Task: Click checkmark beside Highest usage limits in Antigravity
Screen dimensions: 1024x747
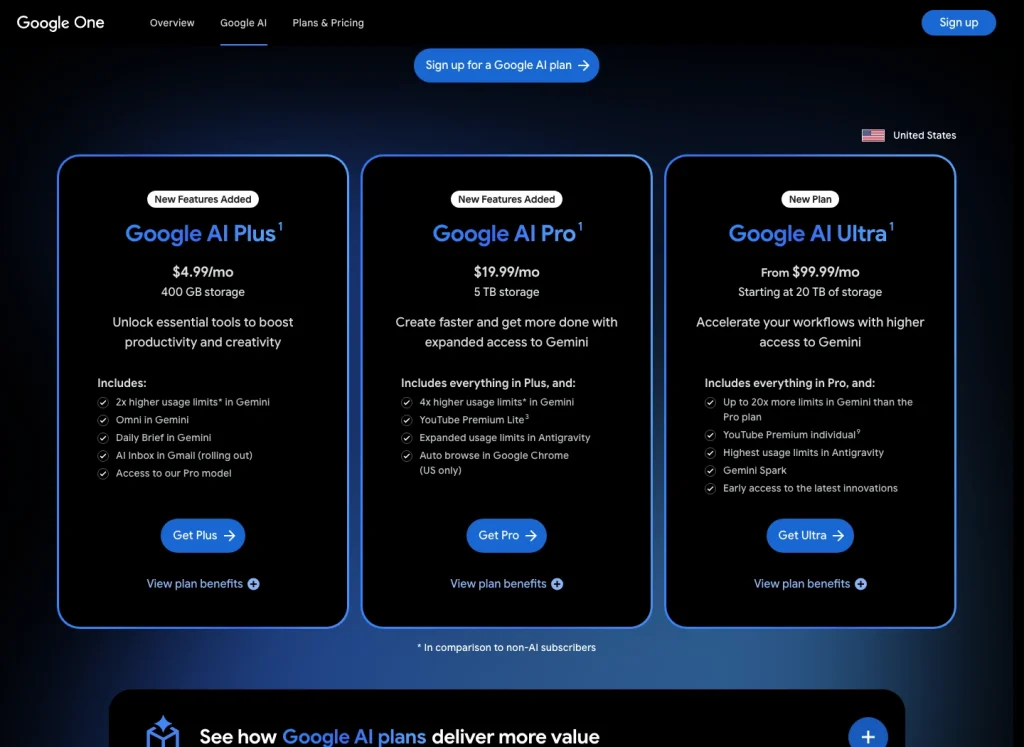Action: [711, 453]
